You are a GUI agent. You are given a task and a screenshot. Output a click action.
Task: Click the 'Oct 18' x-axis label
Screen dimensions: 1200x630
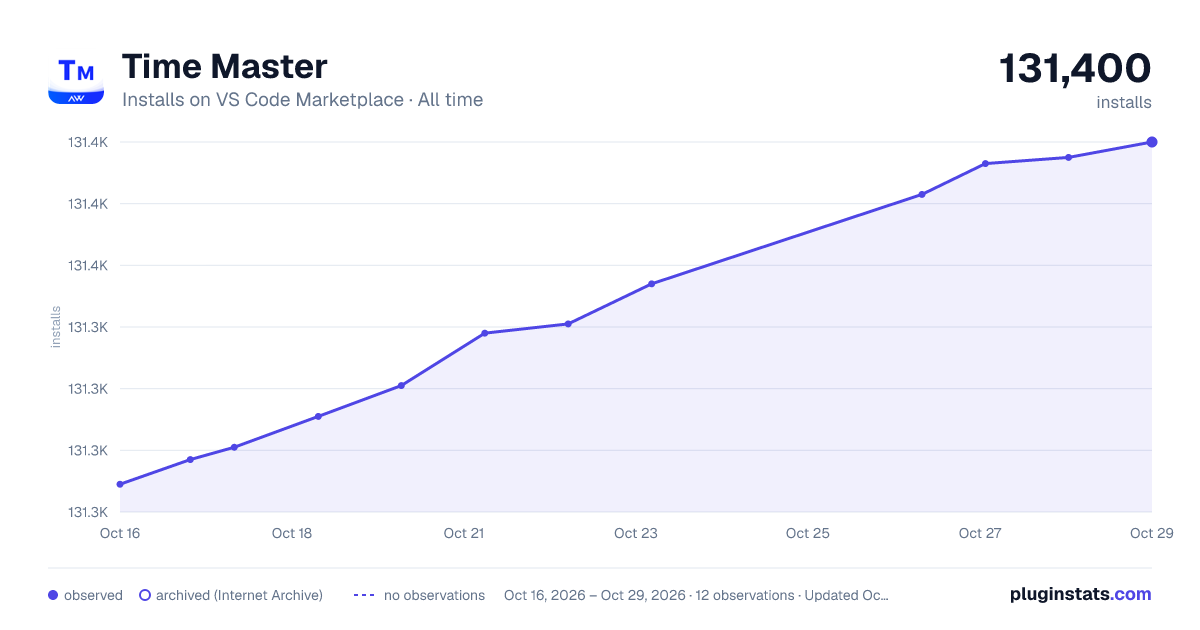click(x=292, y=533)
